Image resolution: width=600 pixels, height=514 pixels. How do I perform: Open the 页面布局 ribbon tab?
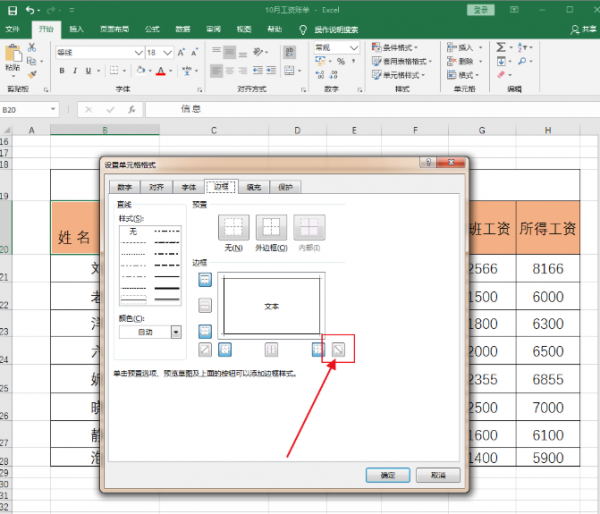(x=114, y=29)
